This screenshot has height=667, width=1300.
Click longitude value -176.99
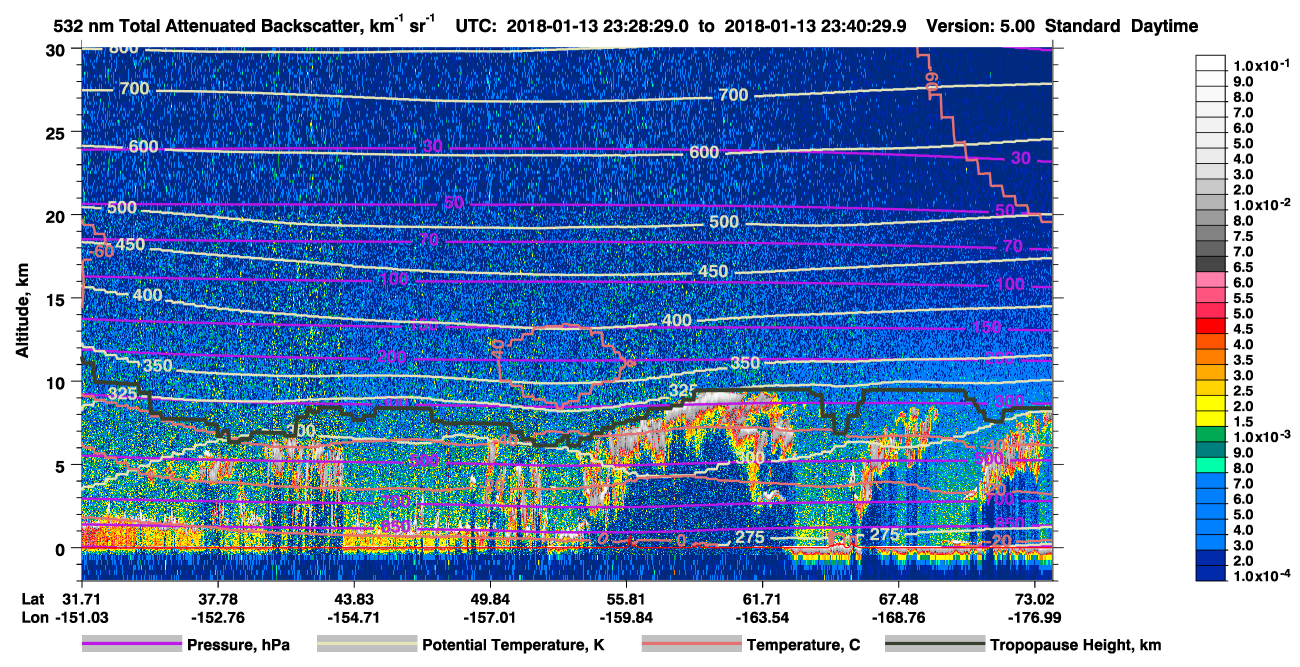click(x=1035, y=617)
